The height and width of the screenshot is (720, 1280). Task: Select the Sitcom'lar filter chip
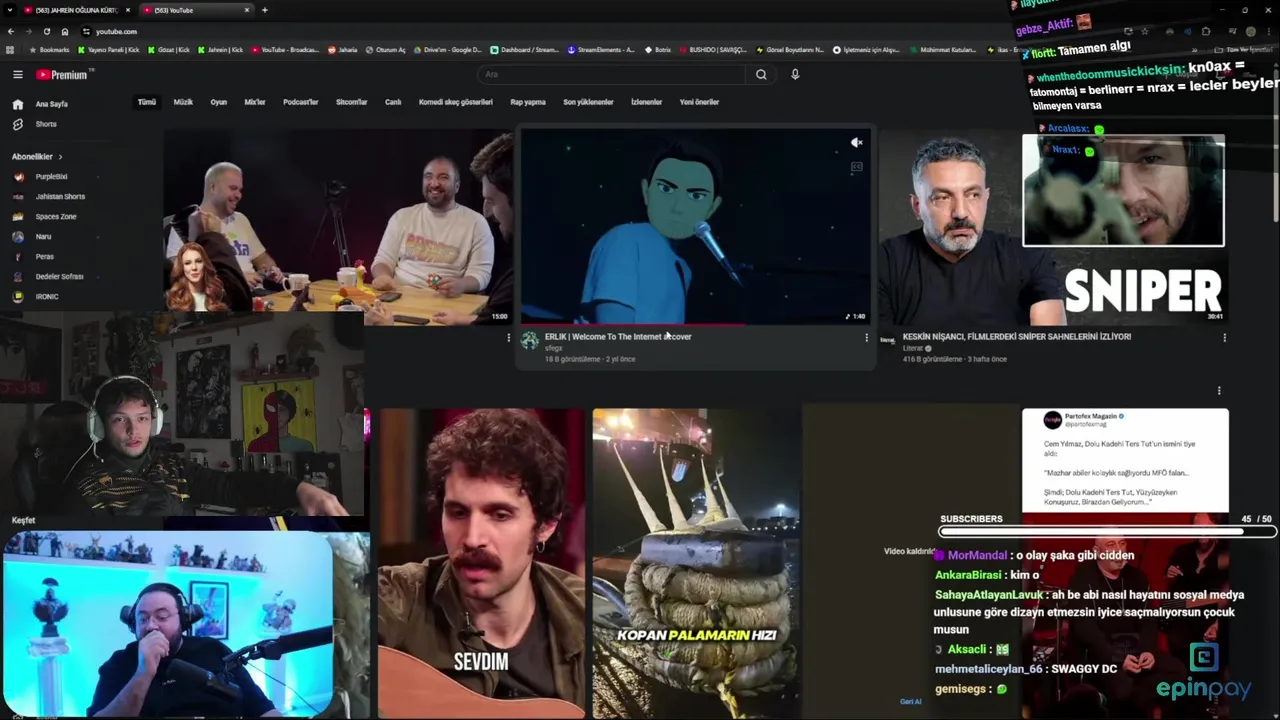click(x=351, y=102)
